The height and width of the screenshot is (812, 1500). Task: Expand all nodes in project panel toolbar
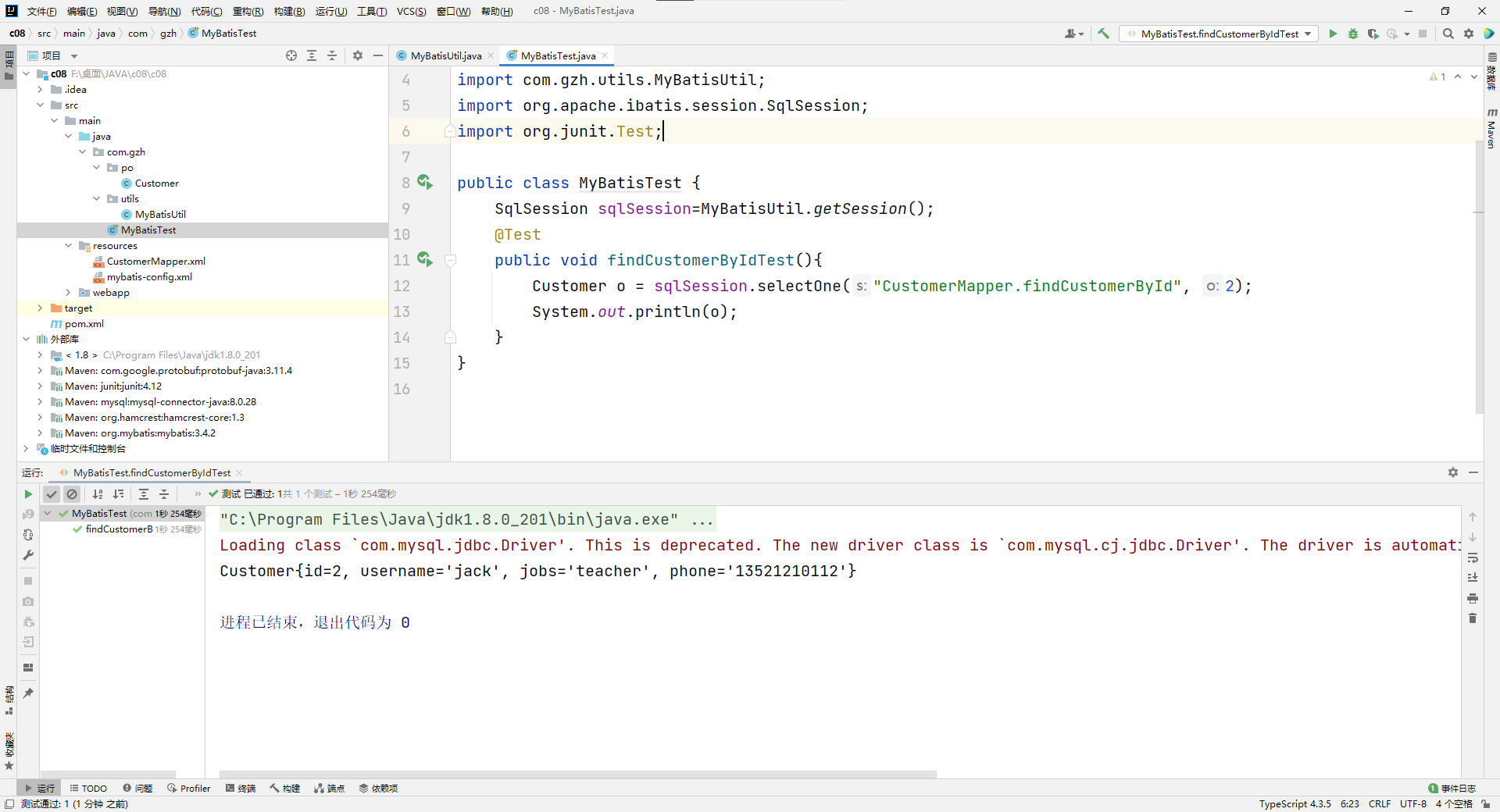312,55
